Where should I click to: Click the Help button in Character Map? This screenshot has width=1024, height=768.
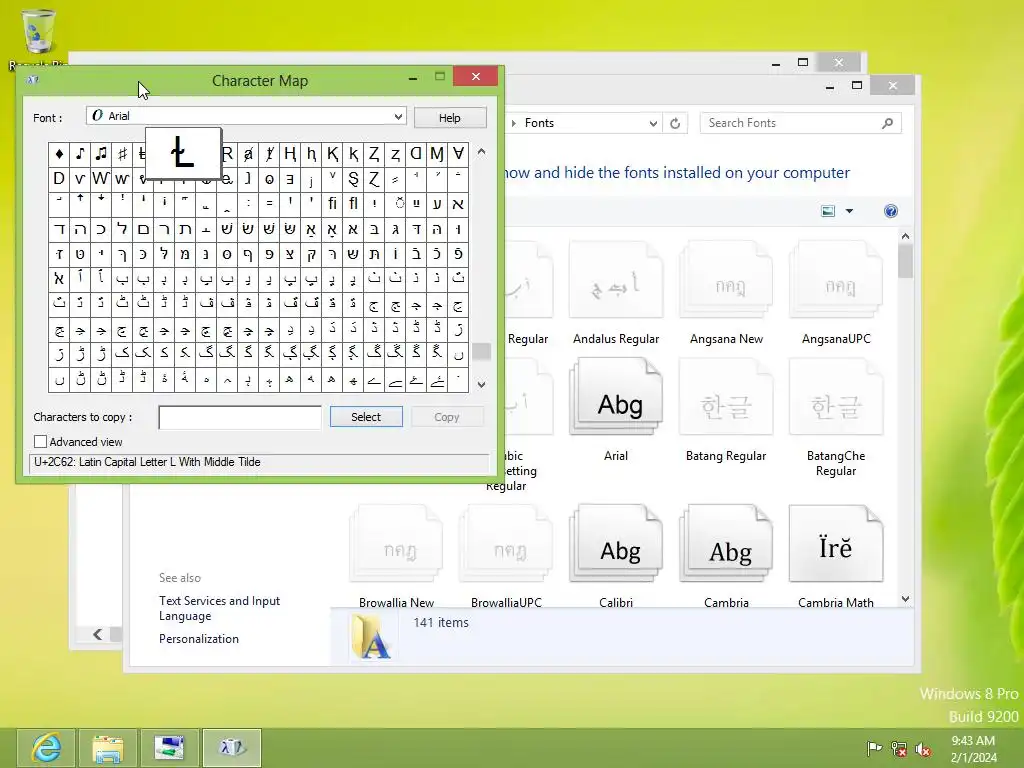(x=449, y=118)
